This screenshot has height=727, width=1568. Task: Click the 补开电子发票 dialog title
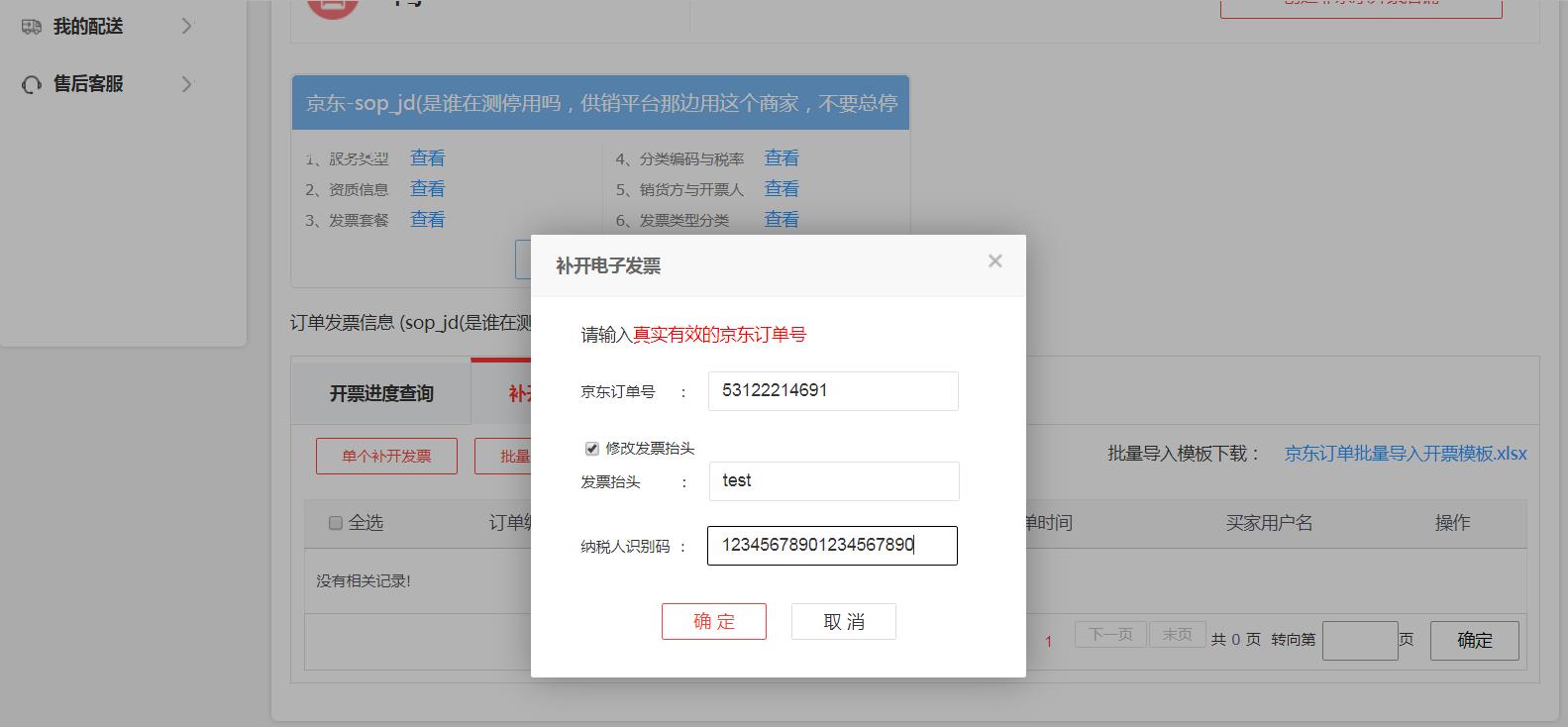tap(608, 265)
